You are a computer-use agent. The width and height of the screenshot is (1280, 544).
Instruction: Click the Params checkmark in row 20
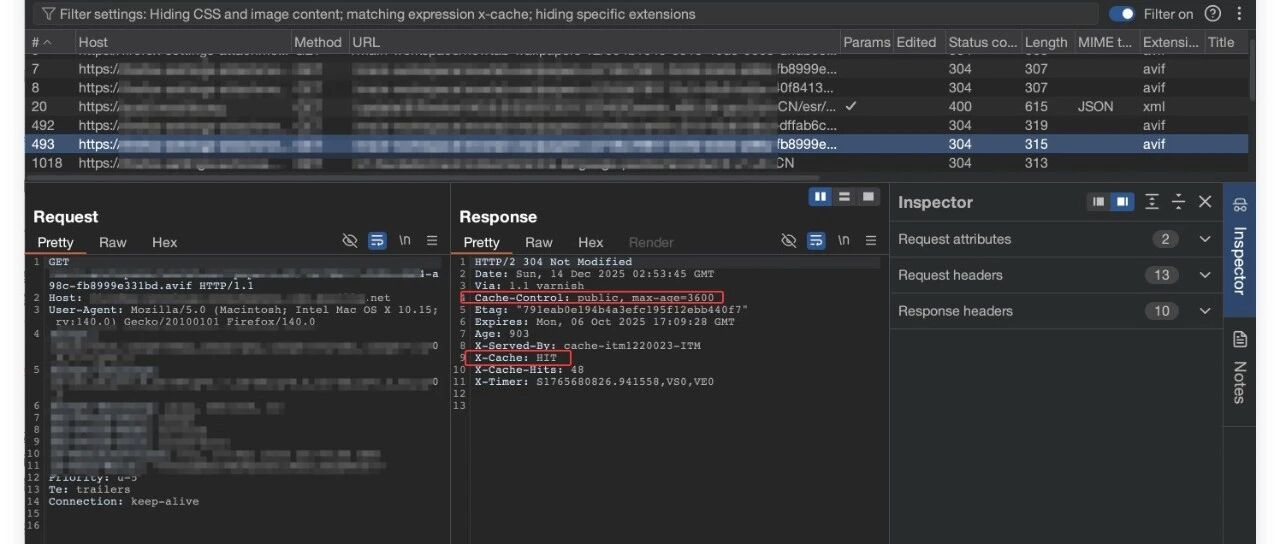pos(850,105)
